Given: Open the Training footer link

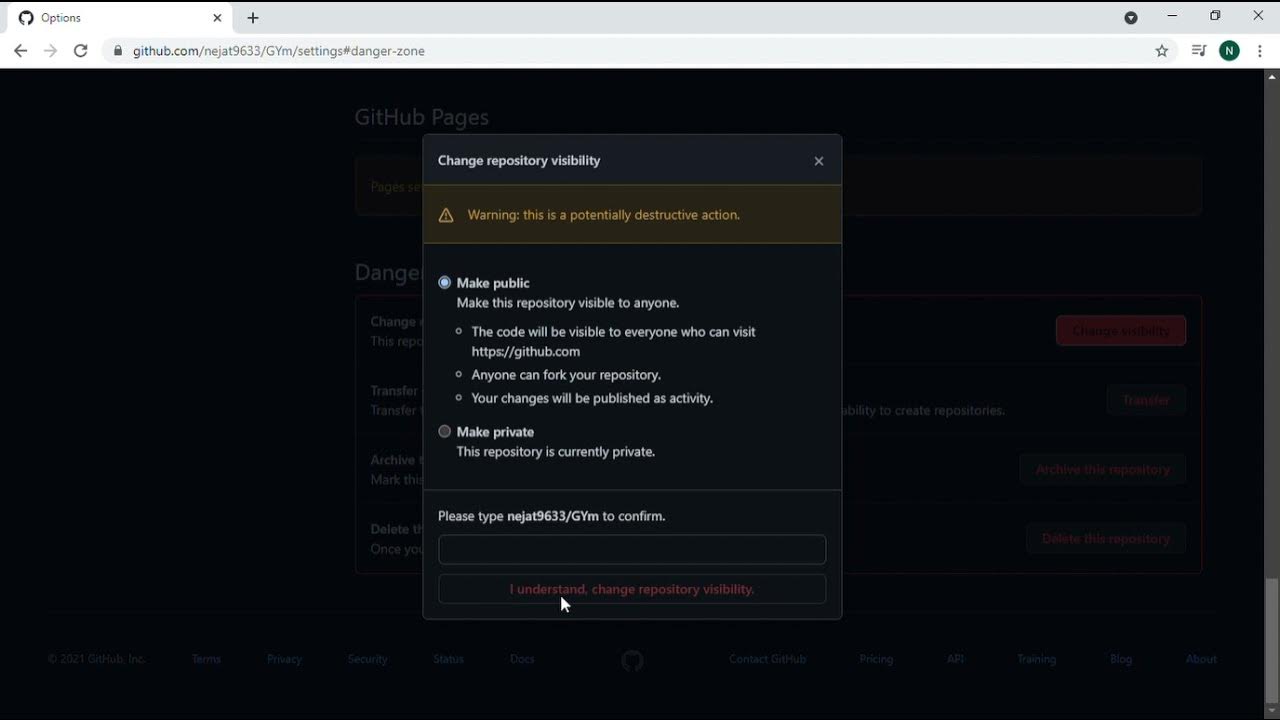Looking at the screenshot, I should (1036, 659).
